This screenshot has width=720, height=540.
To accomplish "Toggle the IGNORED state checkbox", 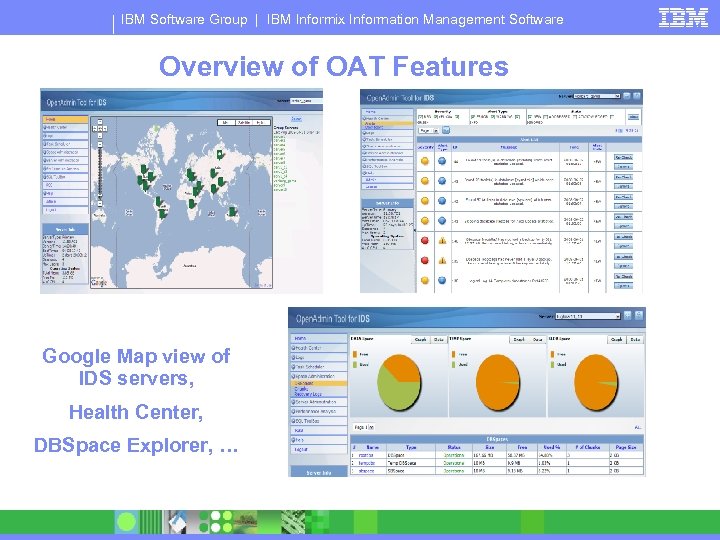I will tap(612, 117).
